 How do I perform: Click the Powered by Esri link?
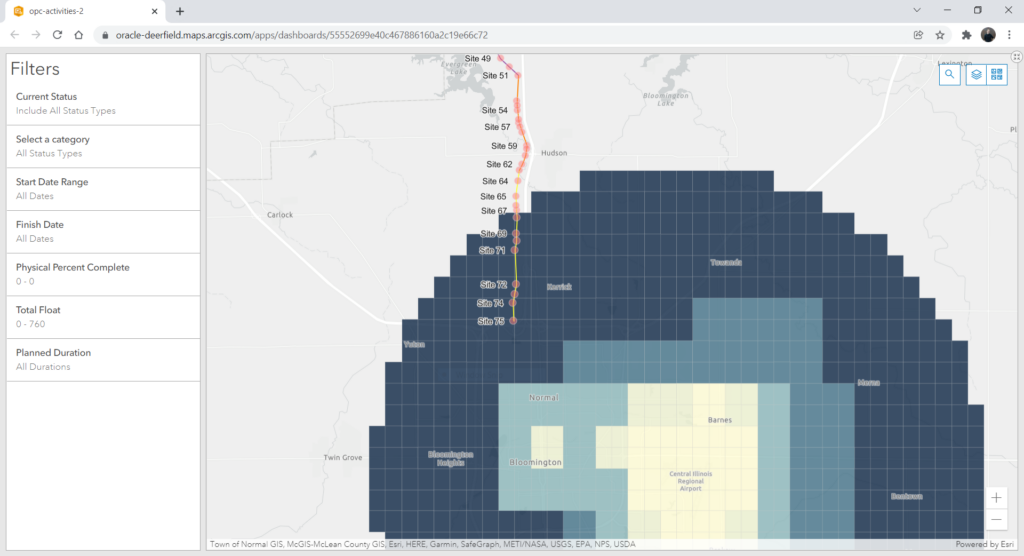click(984, 544)
